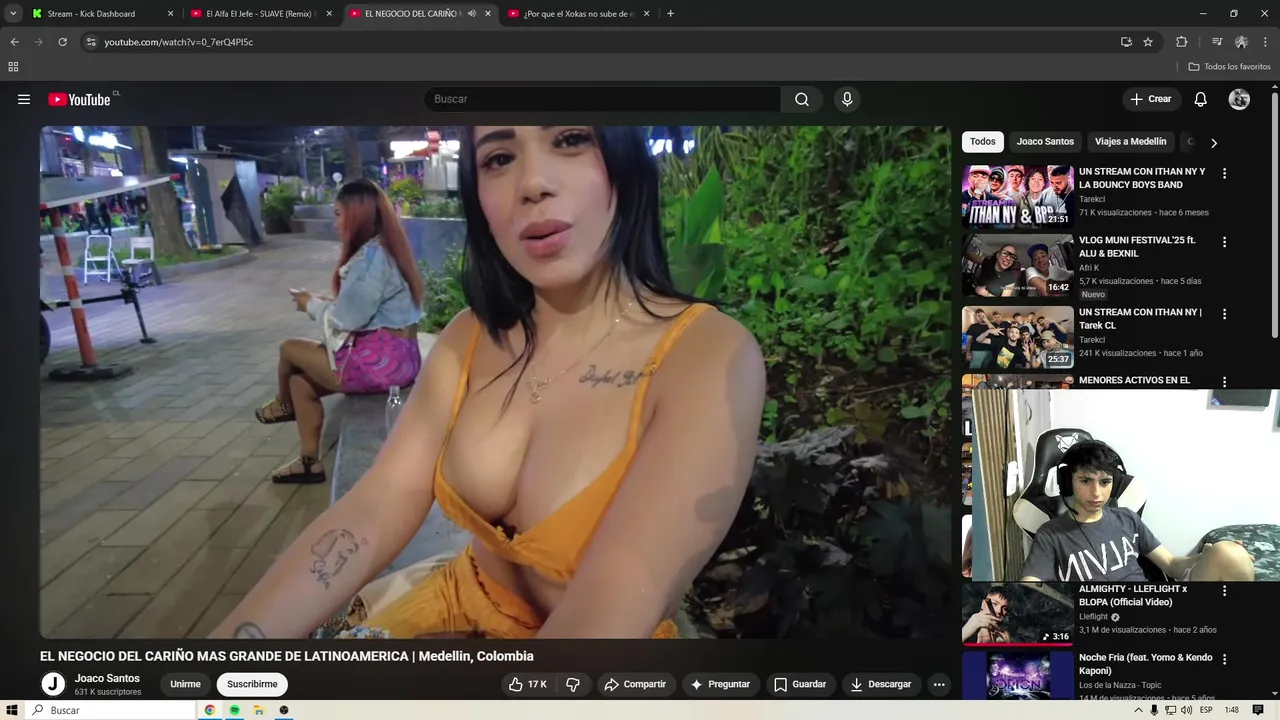Click the Preguntar button
1280x720 pixels.
720,684
